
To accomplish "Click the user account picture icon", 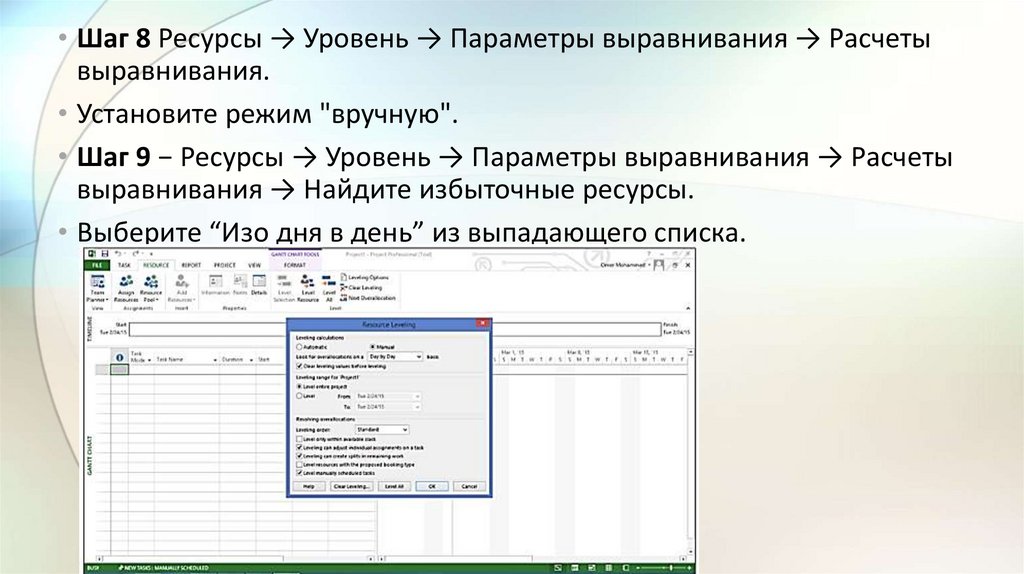I will [659, 265].
